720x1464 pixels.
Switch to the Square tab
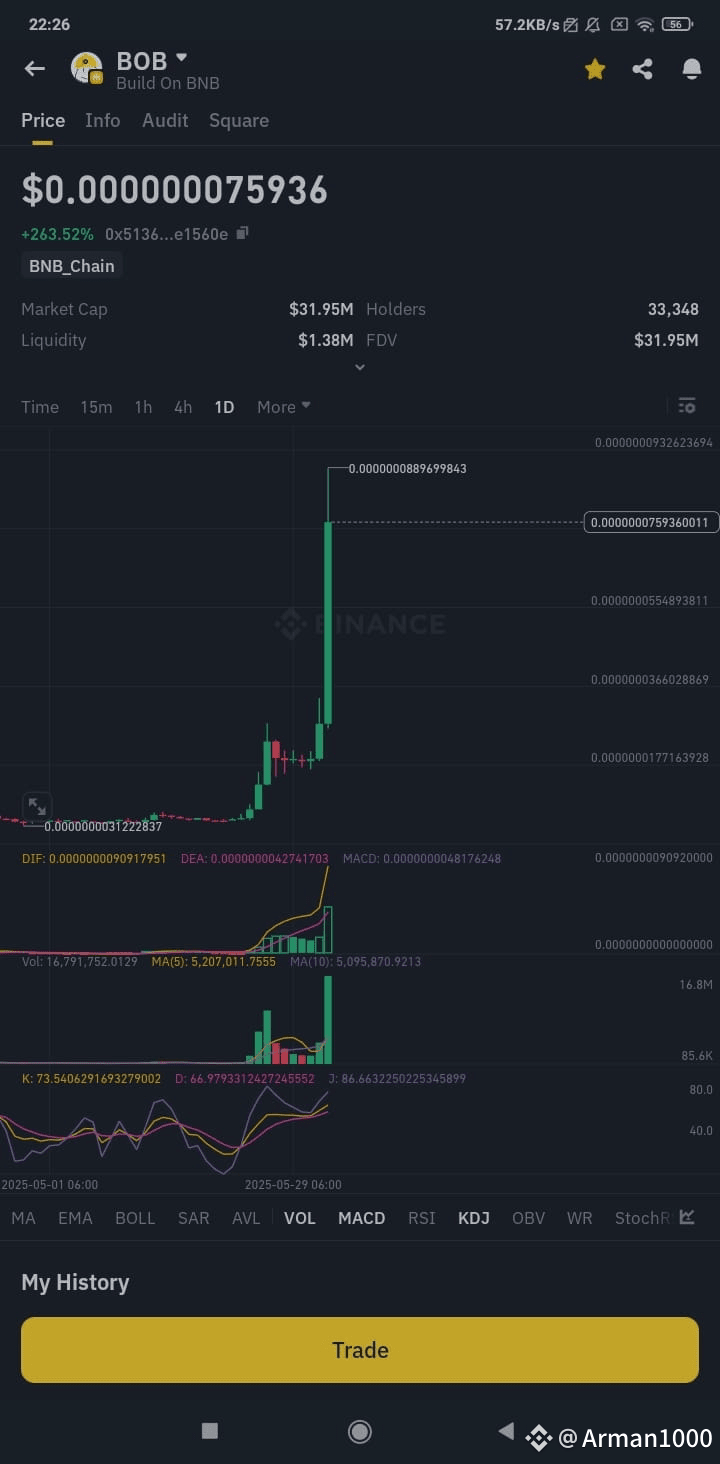pos(239,120)
